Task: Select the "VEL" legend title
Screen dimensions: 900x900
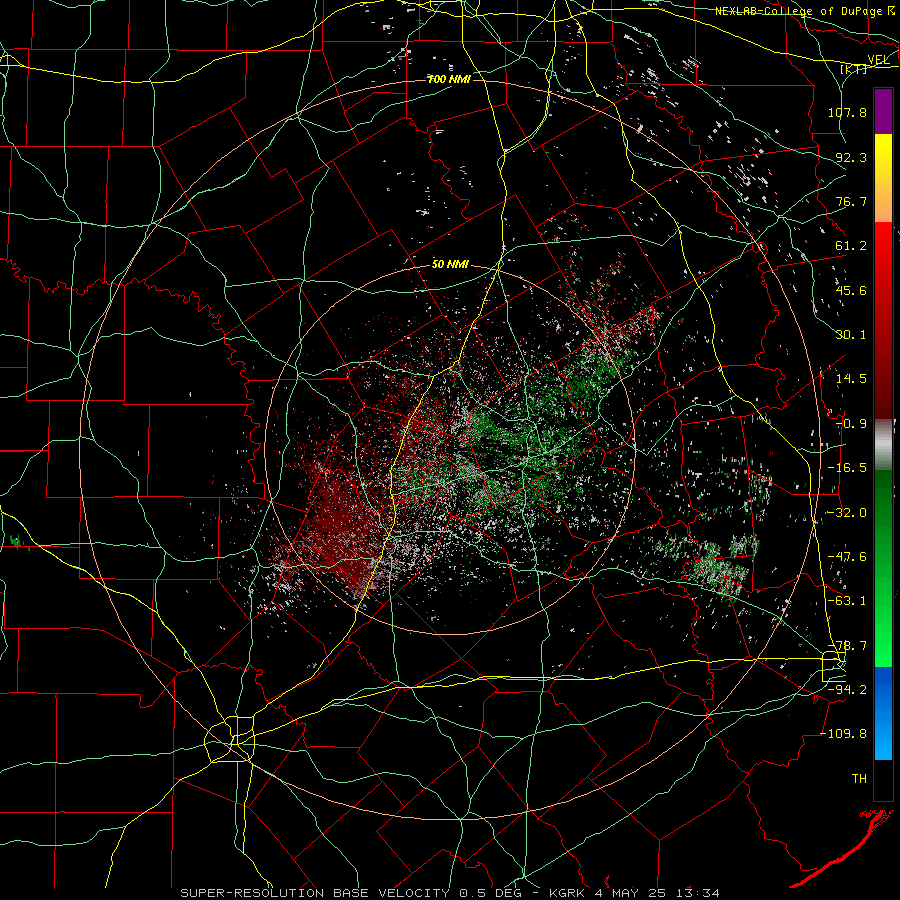Action: click(878, 60)
